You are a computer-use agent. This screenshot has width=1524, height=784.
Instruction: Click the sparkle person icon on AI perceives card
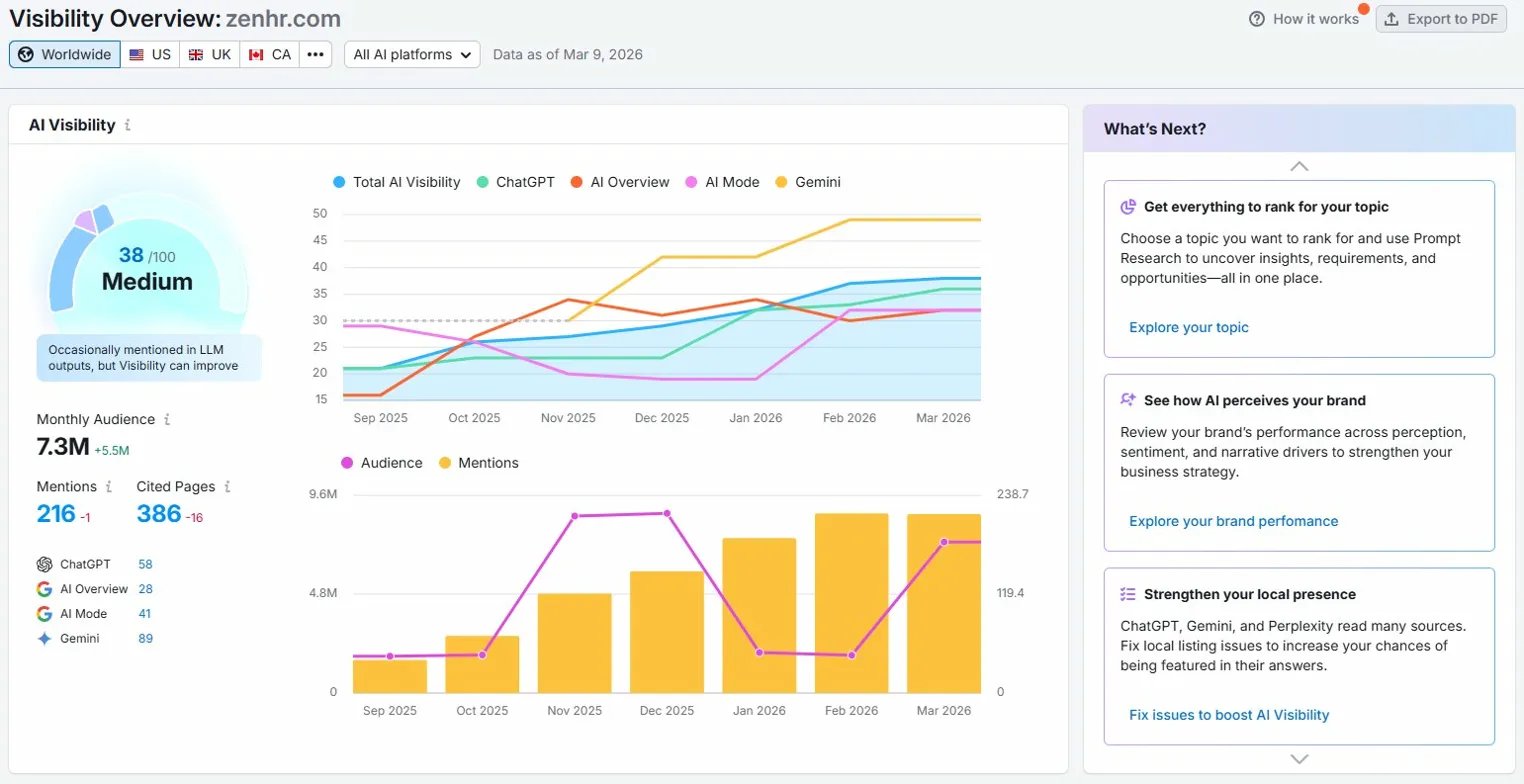tap(1128, 400)
